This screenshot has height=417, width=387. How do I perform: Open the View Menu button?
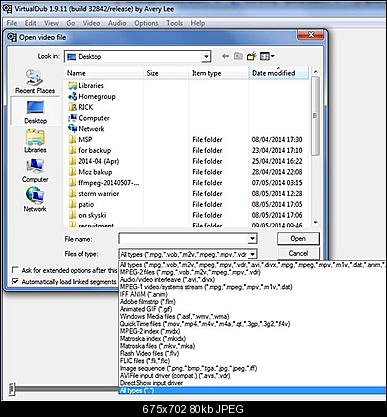pyautogui.click(x=267, y=56)
